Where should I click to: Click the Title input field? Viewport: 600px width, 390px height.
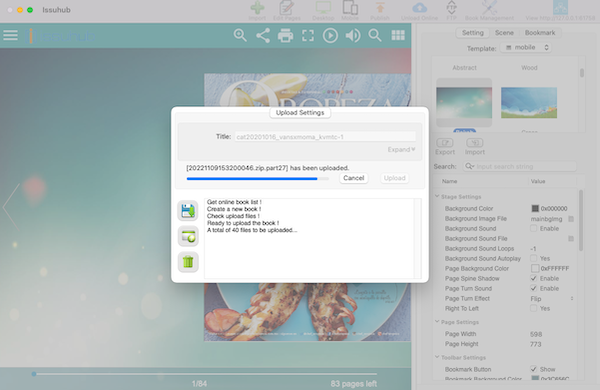coord(325,137)
